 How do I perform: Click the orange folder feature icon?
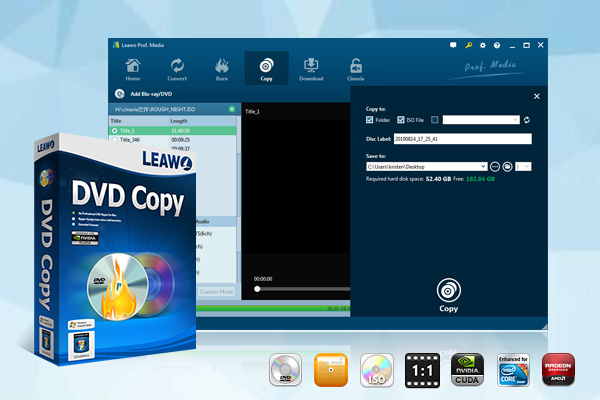pyautogui.click(x=331, y=370)
